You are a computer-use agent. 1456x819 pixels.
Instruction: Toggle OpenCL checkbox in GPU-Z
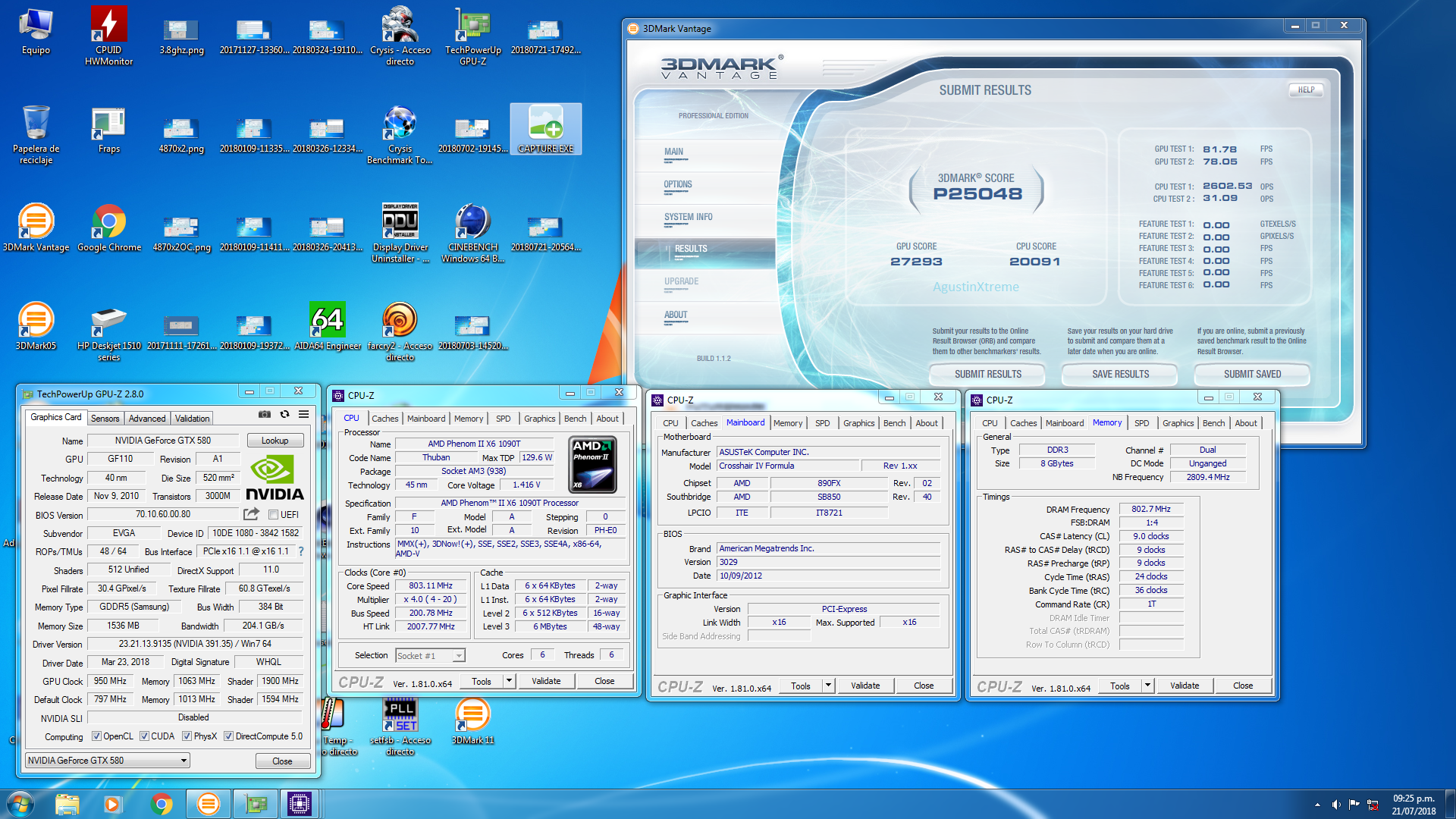click(96, 736)
